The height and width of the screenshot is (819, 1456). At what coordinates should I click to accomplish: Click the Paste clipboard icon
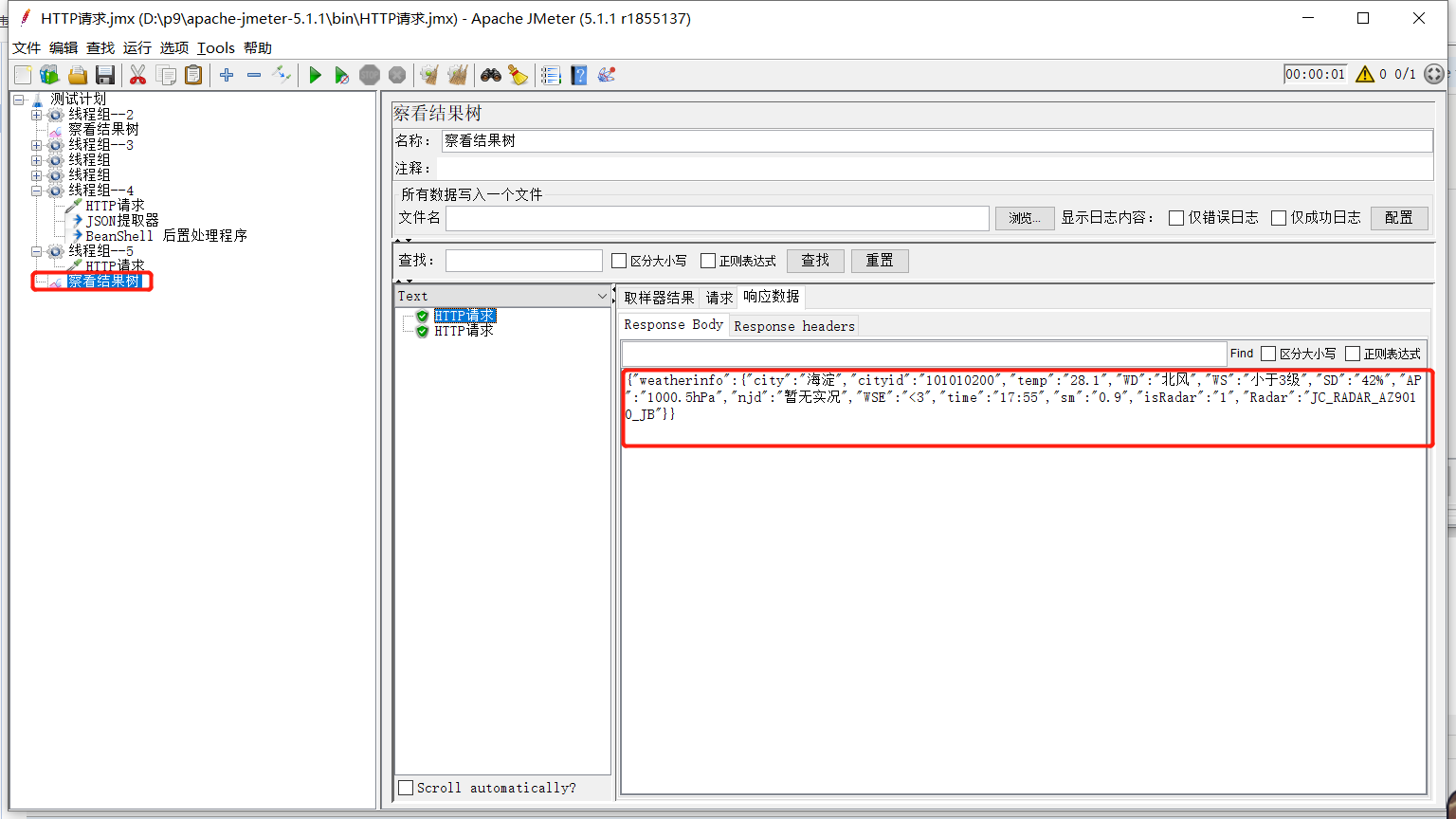(x=193, y=75)
